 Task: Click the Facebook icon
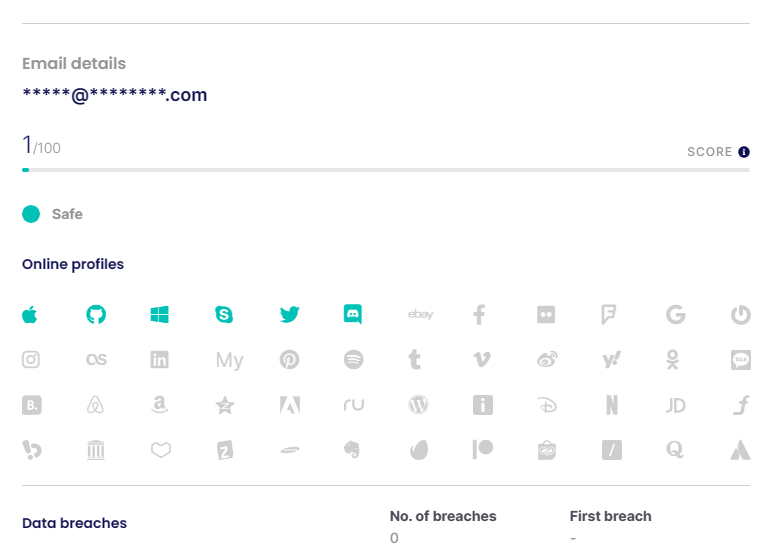[479, 315]
